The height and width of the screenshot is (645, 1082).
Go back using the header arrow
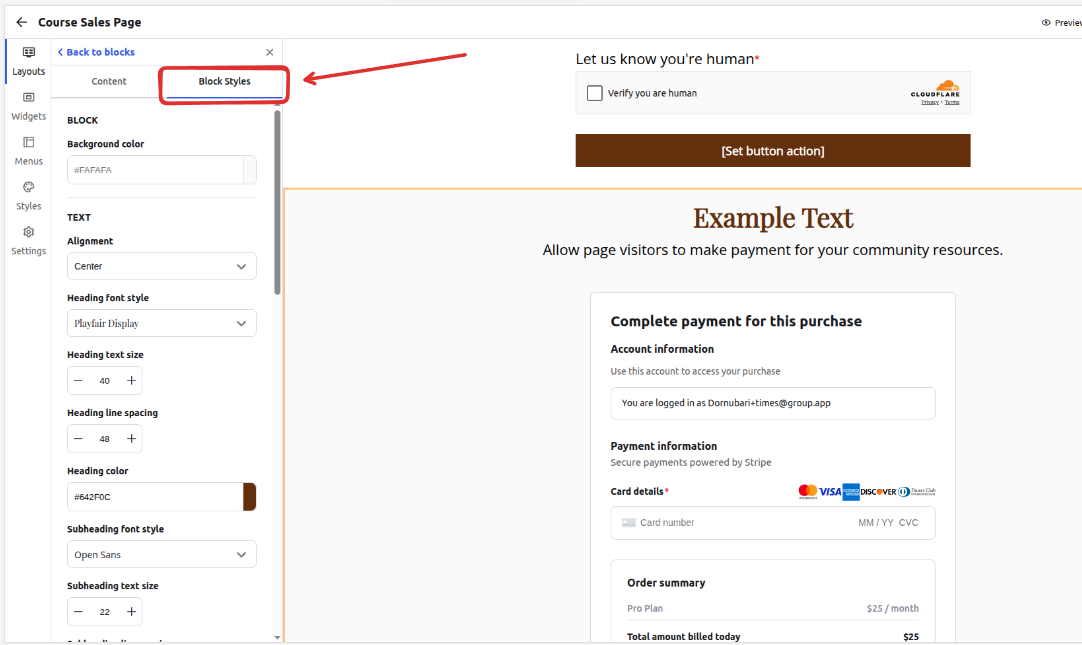21,22
